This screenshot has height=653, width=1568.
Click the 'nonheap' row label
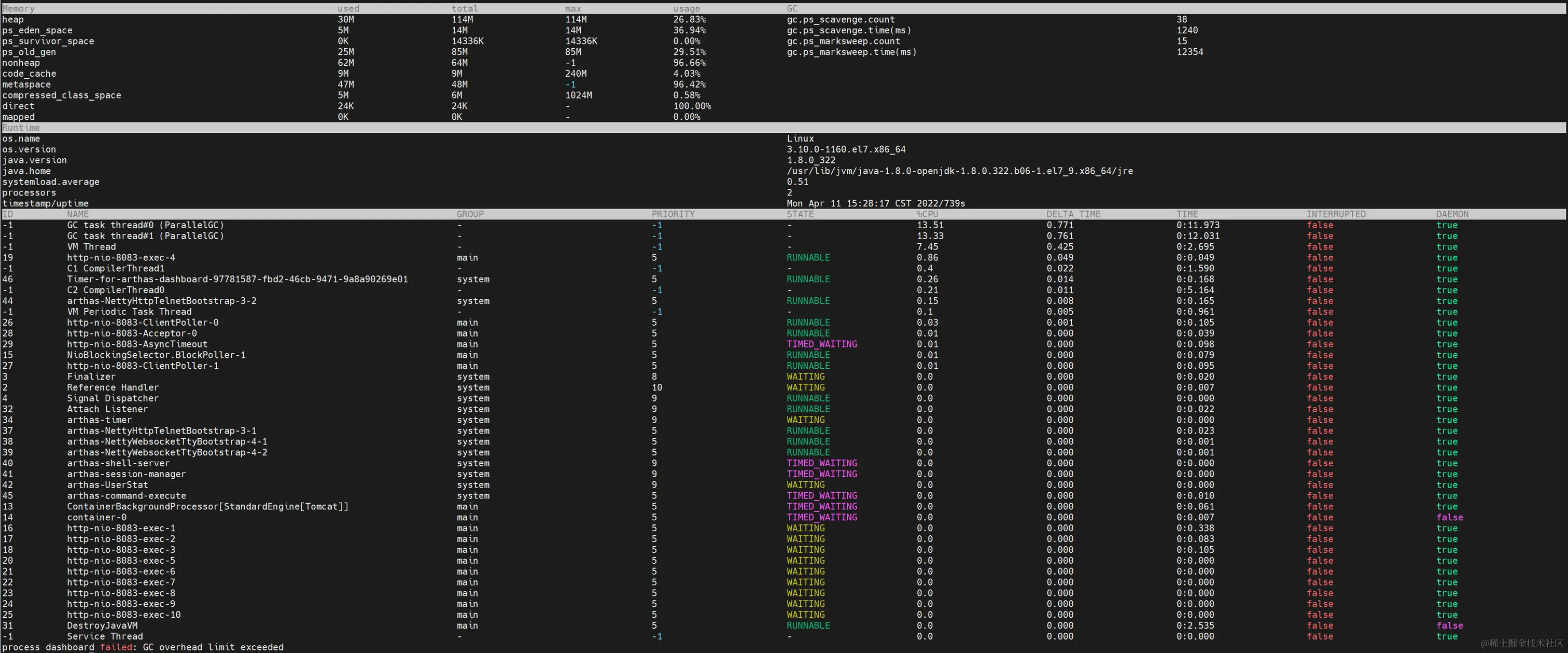21,63
